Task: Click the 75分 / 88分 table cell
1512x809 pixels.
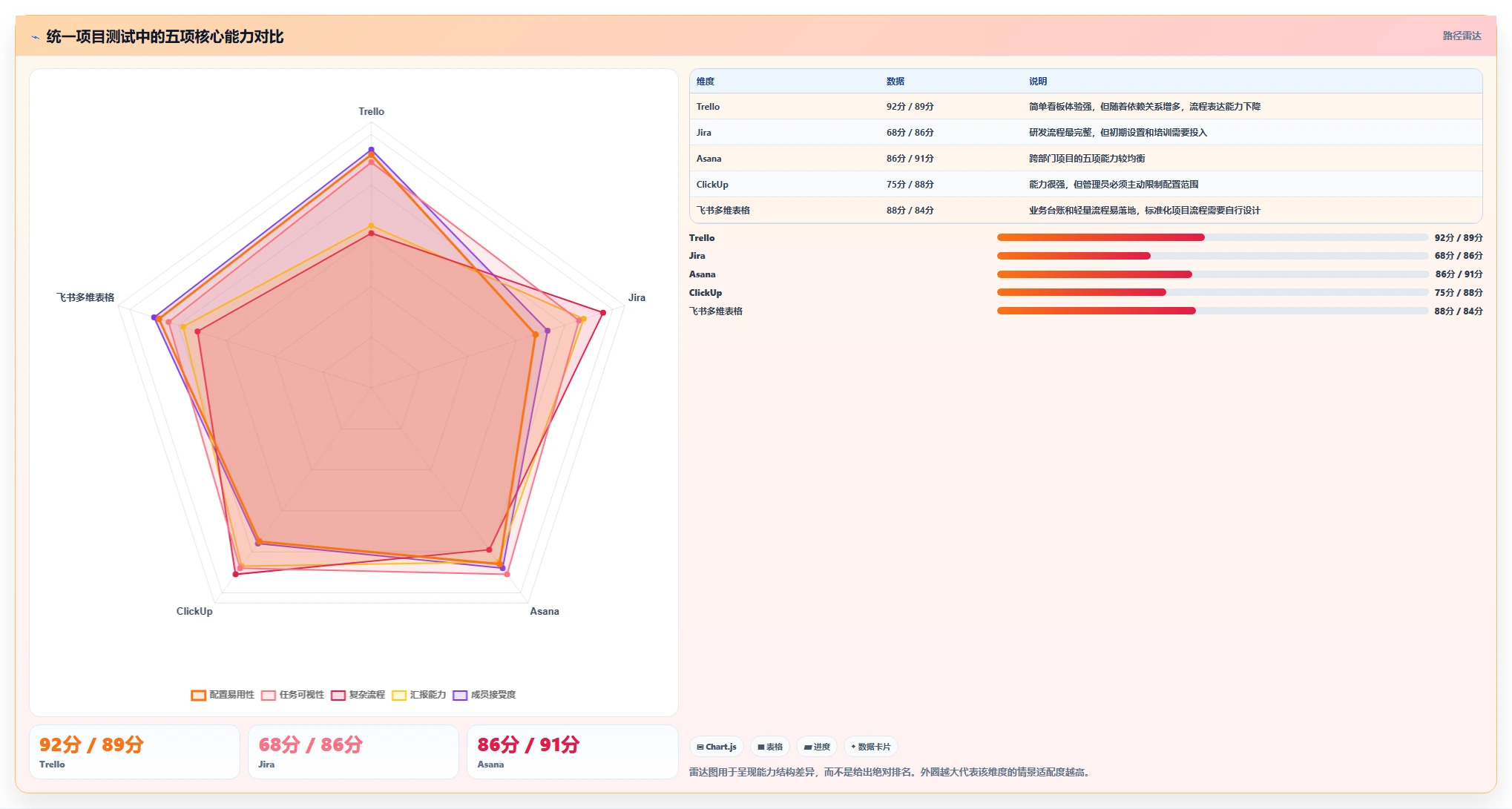Action: [x=910, y=185]
